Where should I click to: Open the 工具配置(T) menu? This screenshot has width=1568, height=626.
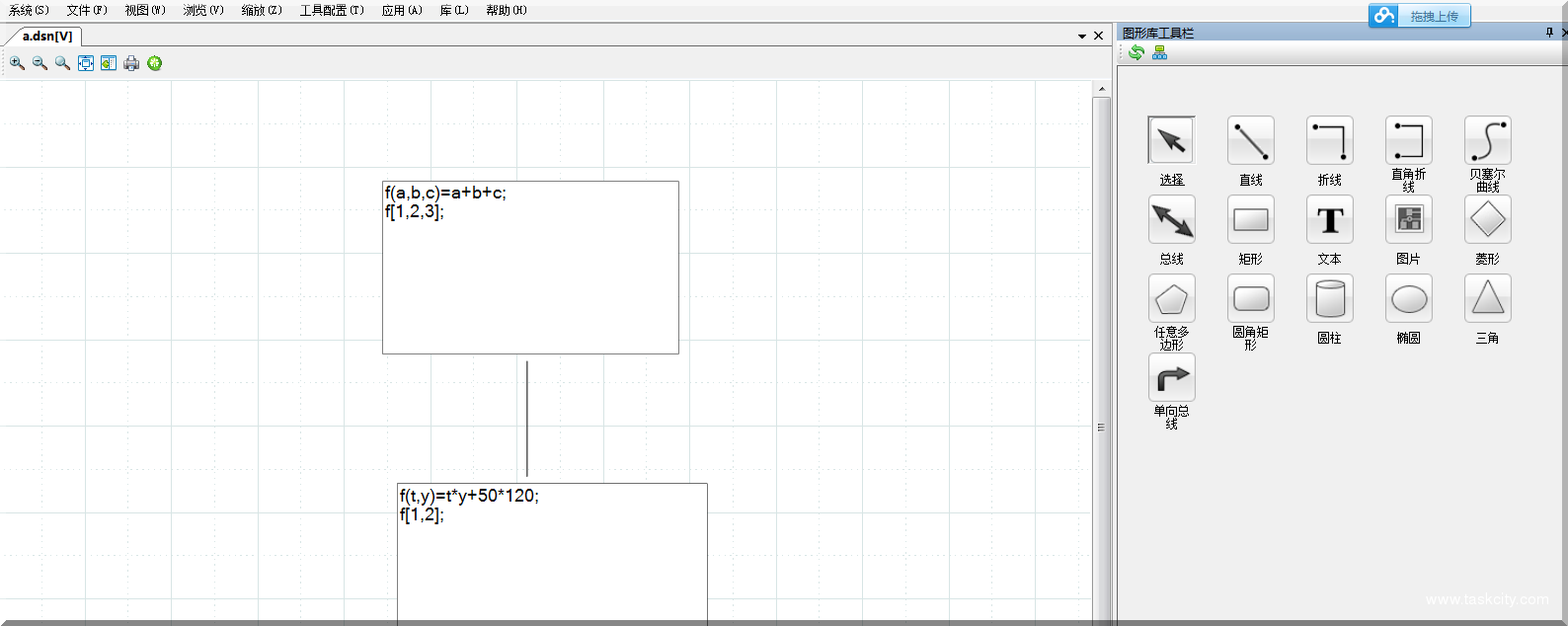click(332, 10)
